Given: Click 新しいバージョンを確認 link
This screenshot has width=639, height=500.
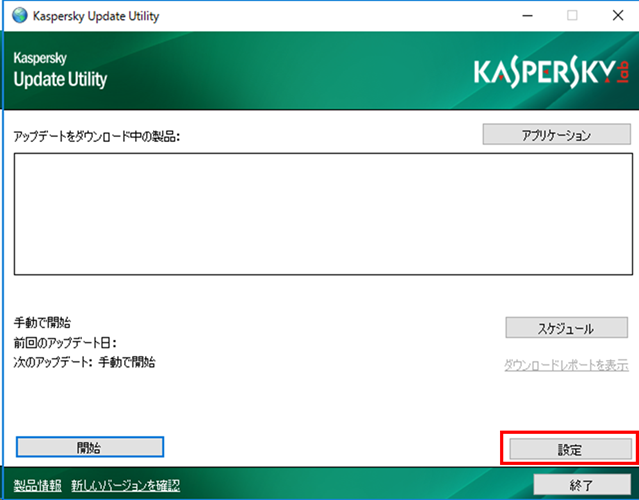Looking at the screenshot, I should click(x=126, y=485).
